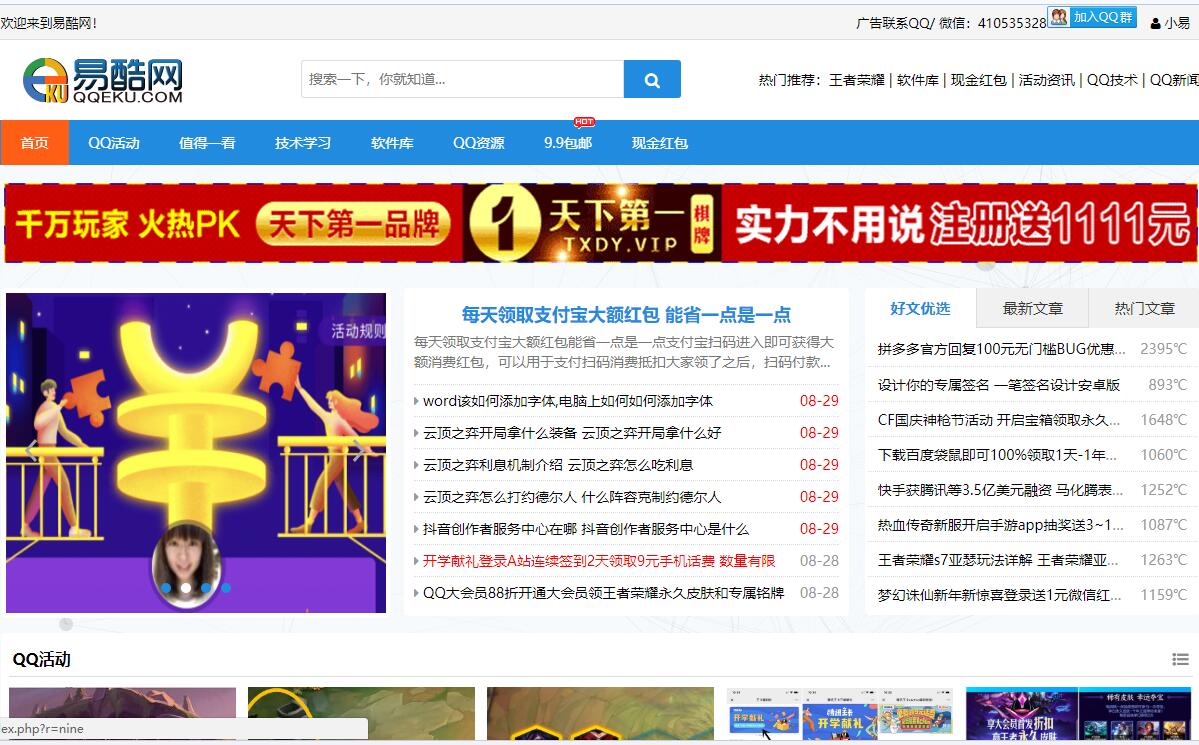
Task: Open the 9.9包邮 navigation item
Action: click(568, 143)
